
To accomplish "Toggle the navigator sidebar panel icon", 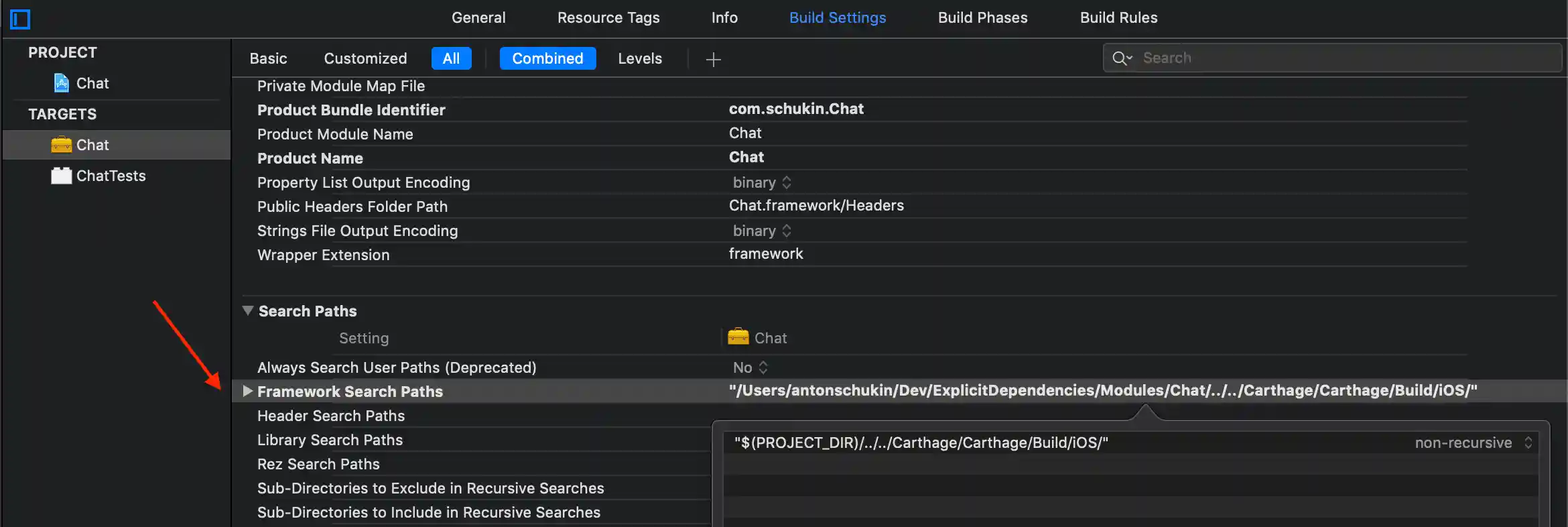I will [20, 19].
